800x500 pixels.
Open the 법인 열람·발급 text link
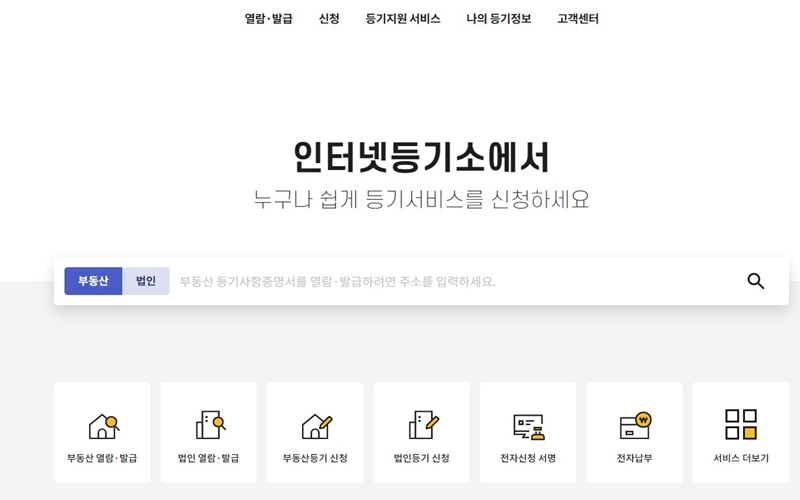(x=208, y=458)
